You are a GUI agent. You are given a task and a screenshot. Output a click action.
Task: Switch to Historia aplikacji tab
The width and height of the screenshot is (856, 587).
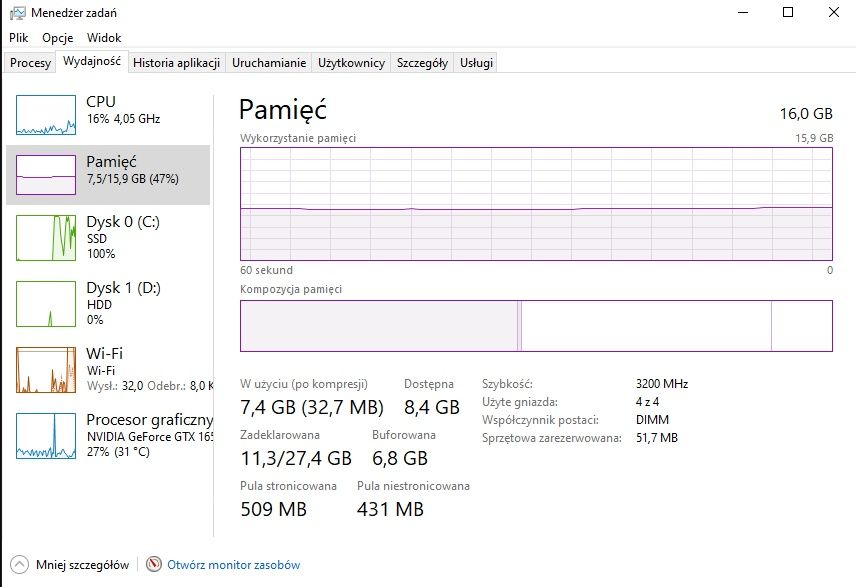tap(176, 63)
